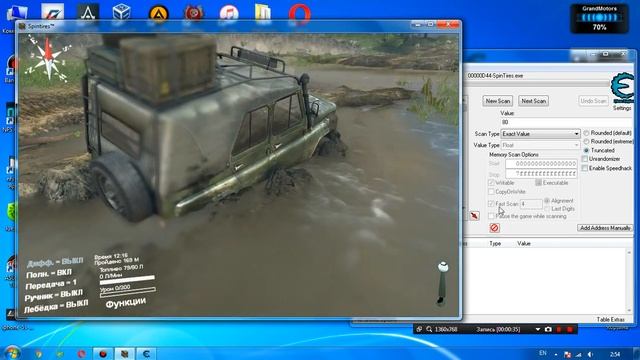Click the network icon in system tray
640x360 pixels.
pyautogui.click(x=578, y=354)
